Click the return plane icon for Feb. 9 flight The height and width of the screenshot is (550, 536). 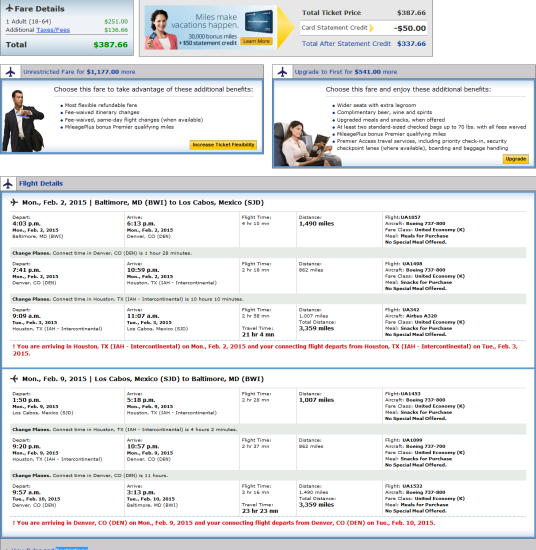[x=14, y=379]
